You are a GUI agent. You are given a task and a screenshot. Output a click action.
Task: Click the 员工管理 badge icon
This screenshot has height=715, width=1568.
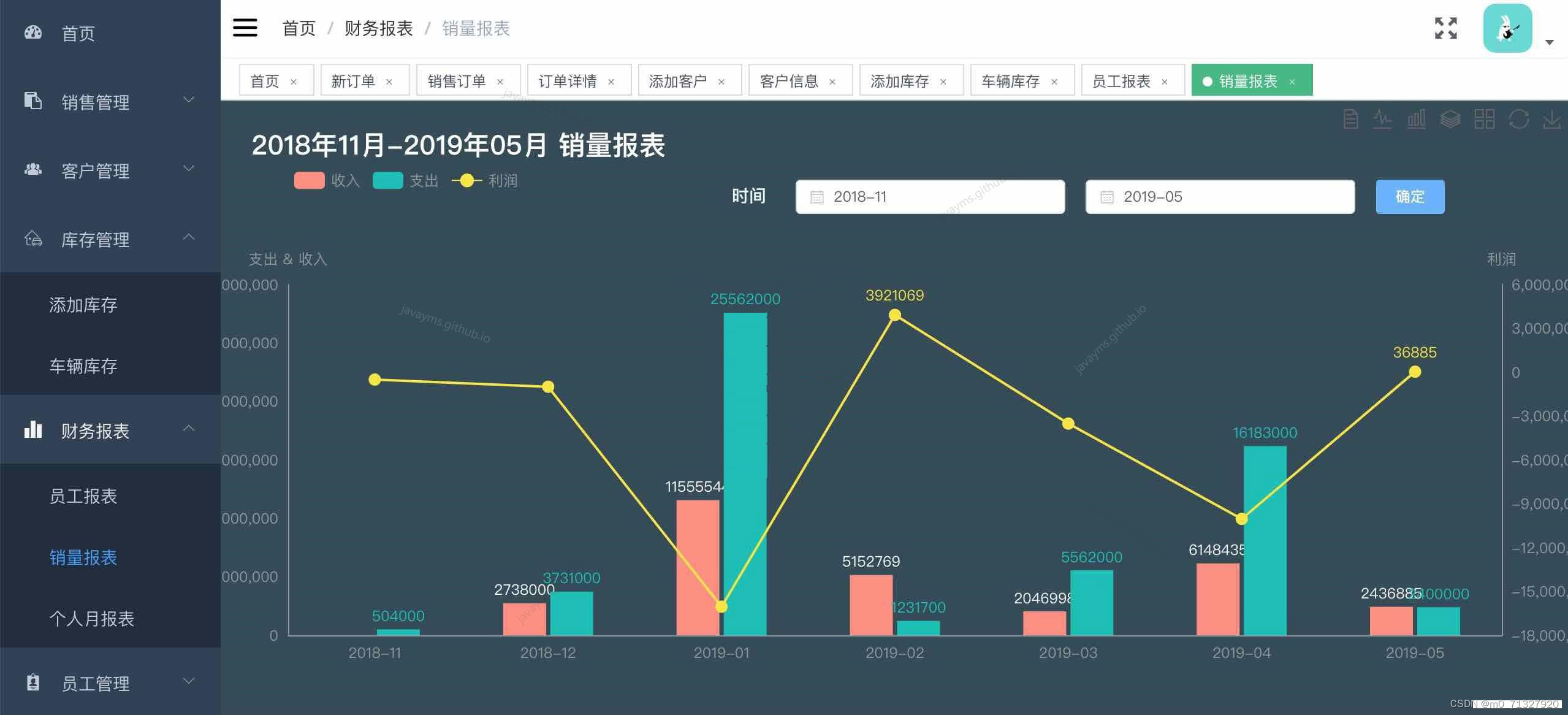[33, 682]
